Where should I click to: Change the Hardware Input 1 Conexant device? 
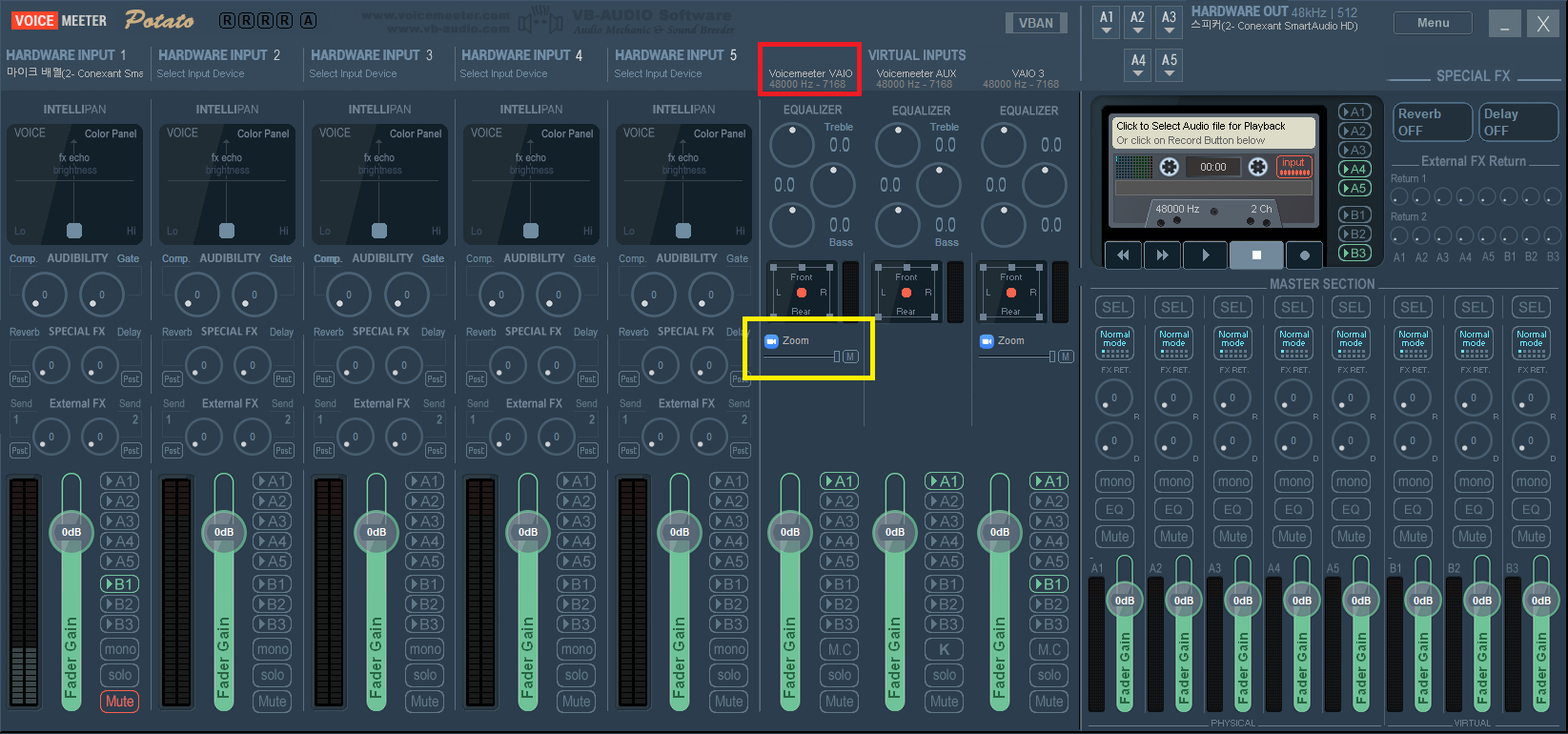point(75,73)
